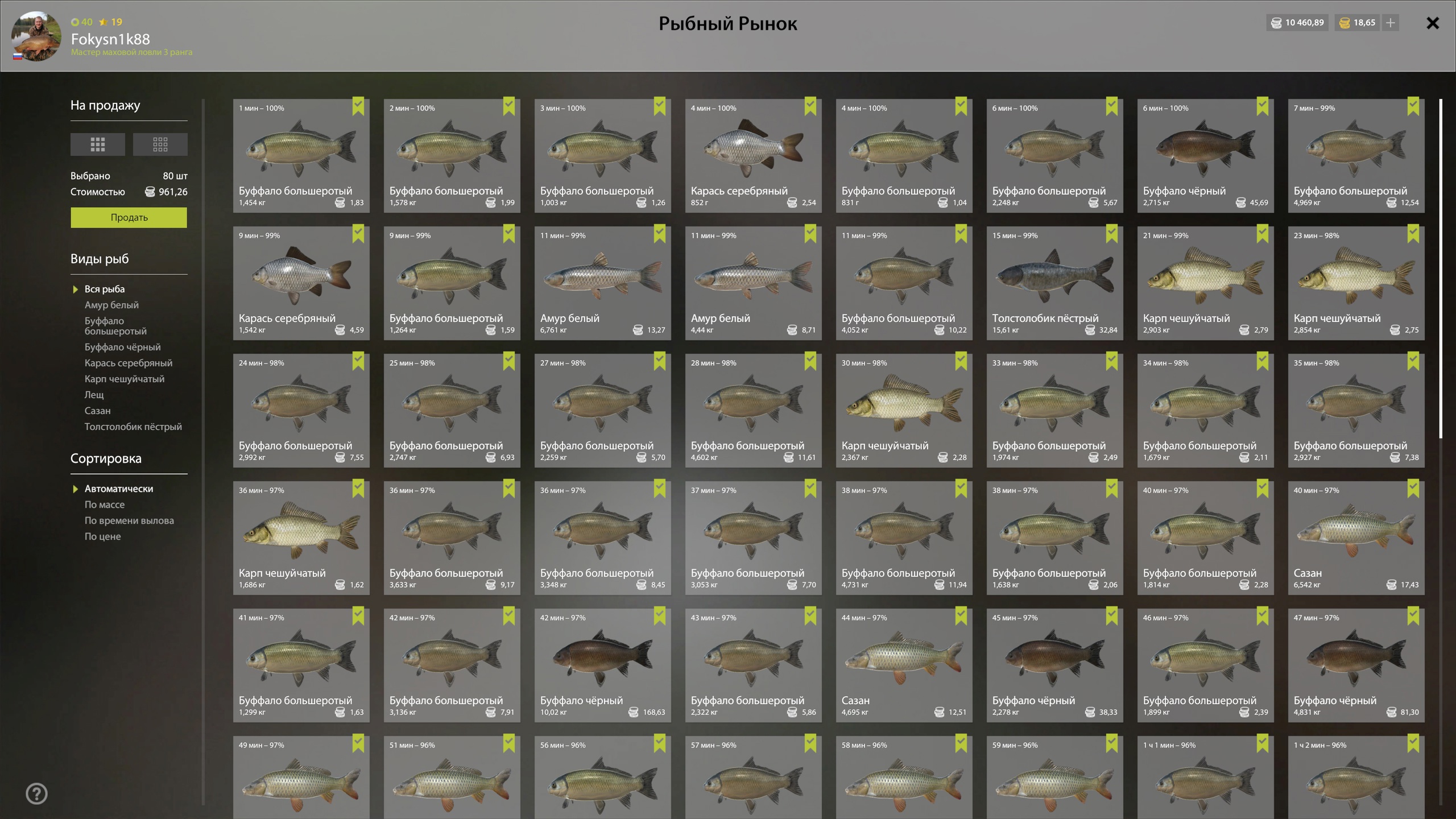
Task: Filter fish list by Буффало чёрный
Action: pos(122,347)
